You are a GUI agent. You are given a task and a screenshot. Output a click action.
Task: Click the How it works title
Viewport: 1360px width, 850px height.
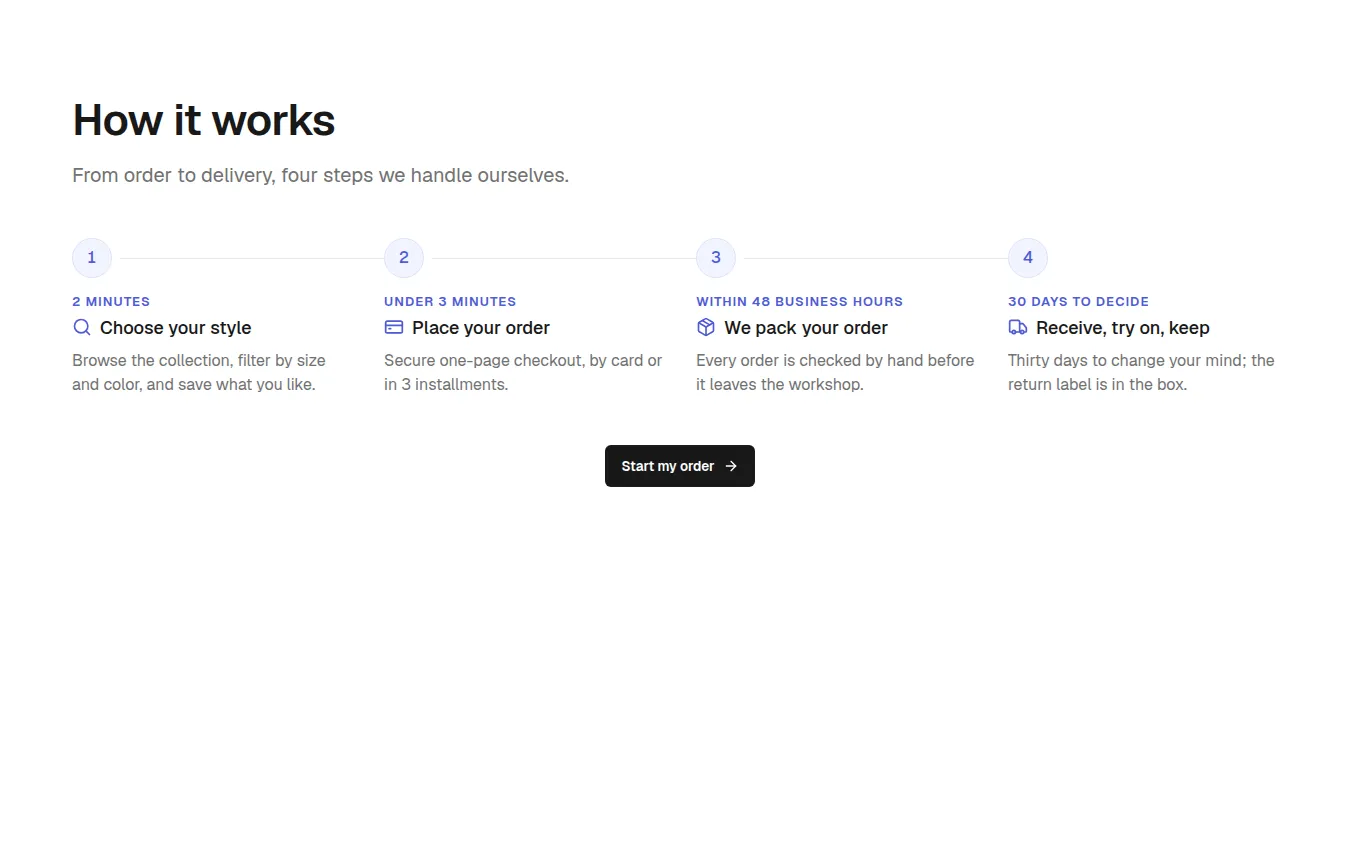click(x=204, y=120)
